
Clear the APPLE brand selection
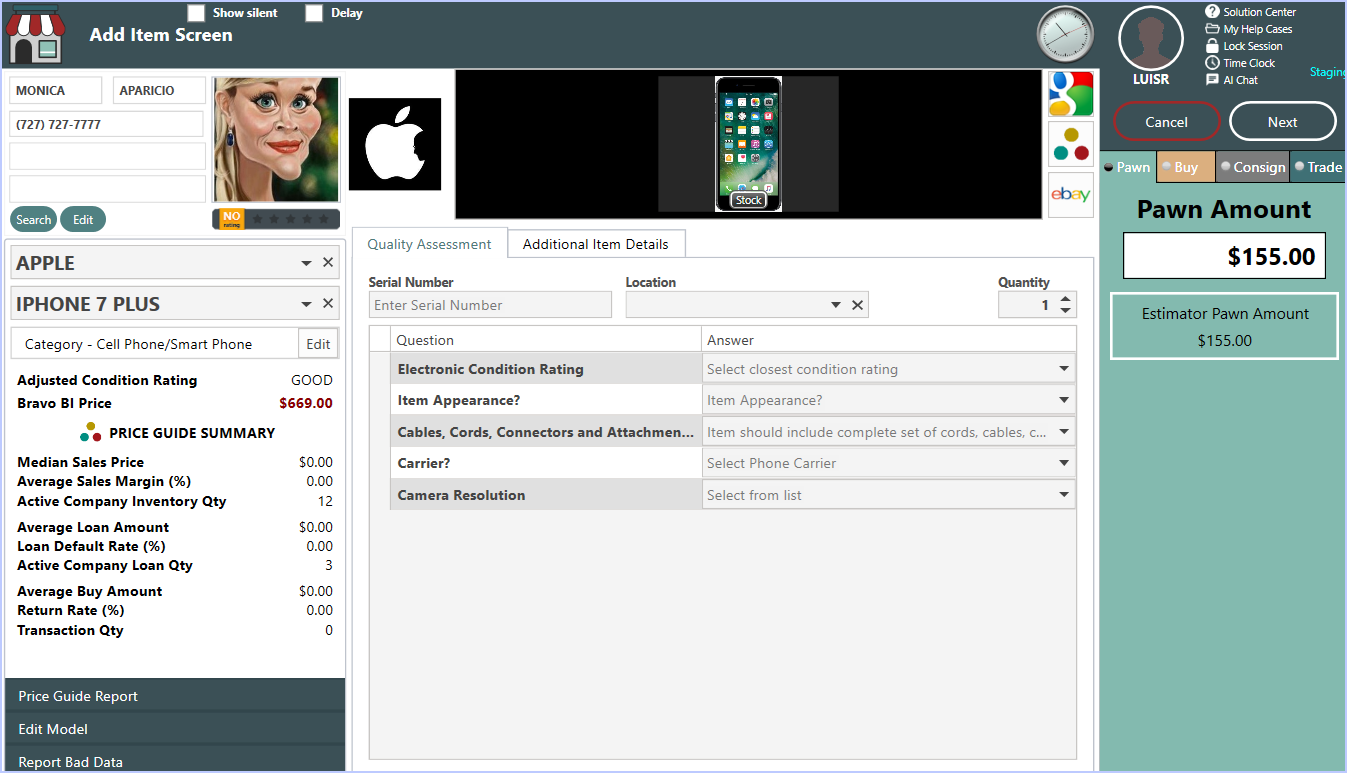click(x=328, y=263)
